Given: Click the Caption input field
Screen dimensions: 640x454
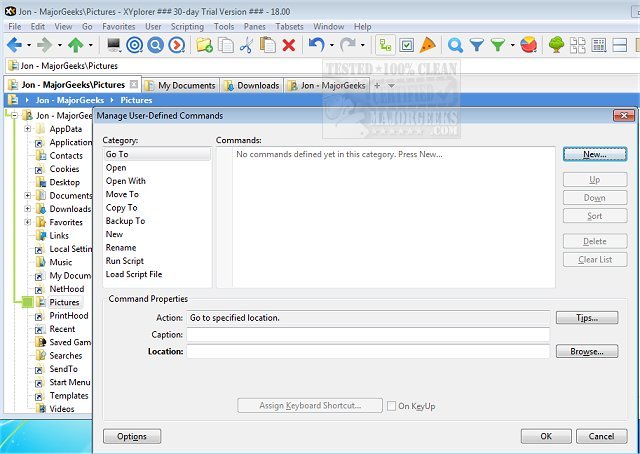Looking at the screenshot, I should pyautogui.click(x=368, y=334).
